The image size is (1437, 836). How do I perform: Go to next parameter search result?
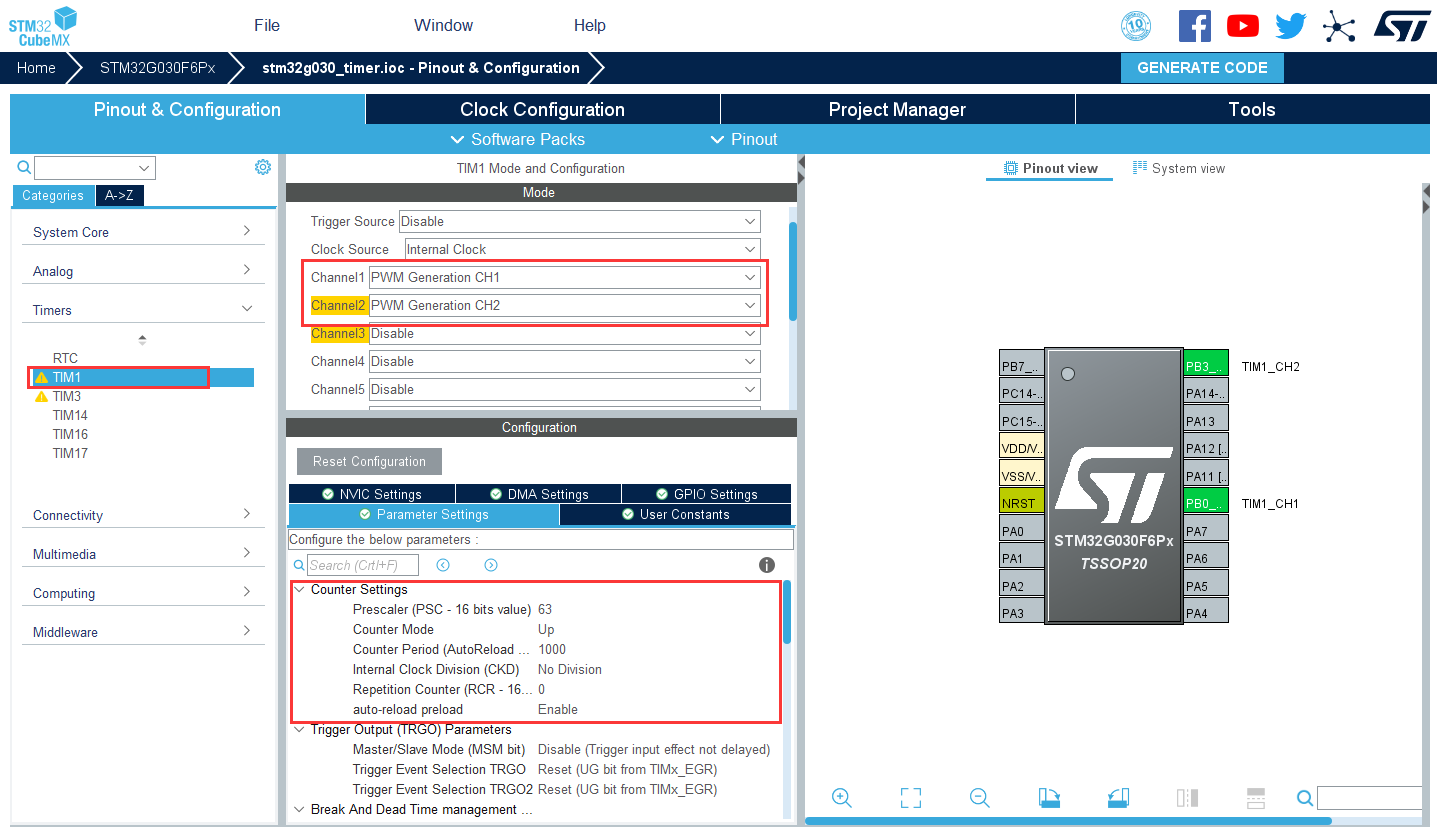(x=491, y=565)
